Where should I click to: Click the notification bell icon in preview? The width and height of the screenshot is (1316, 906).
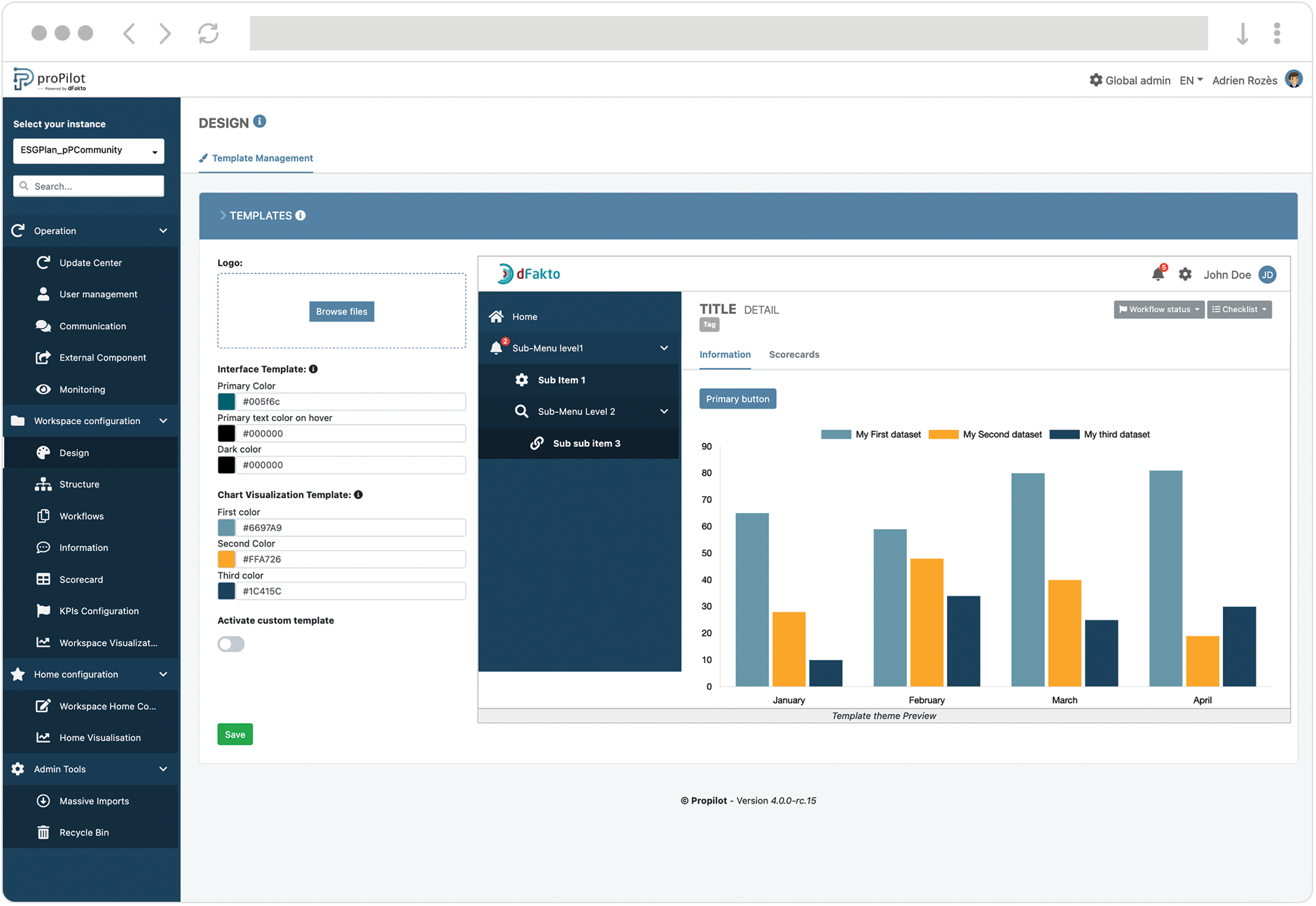pos(1158,274)
